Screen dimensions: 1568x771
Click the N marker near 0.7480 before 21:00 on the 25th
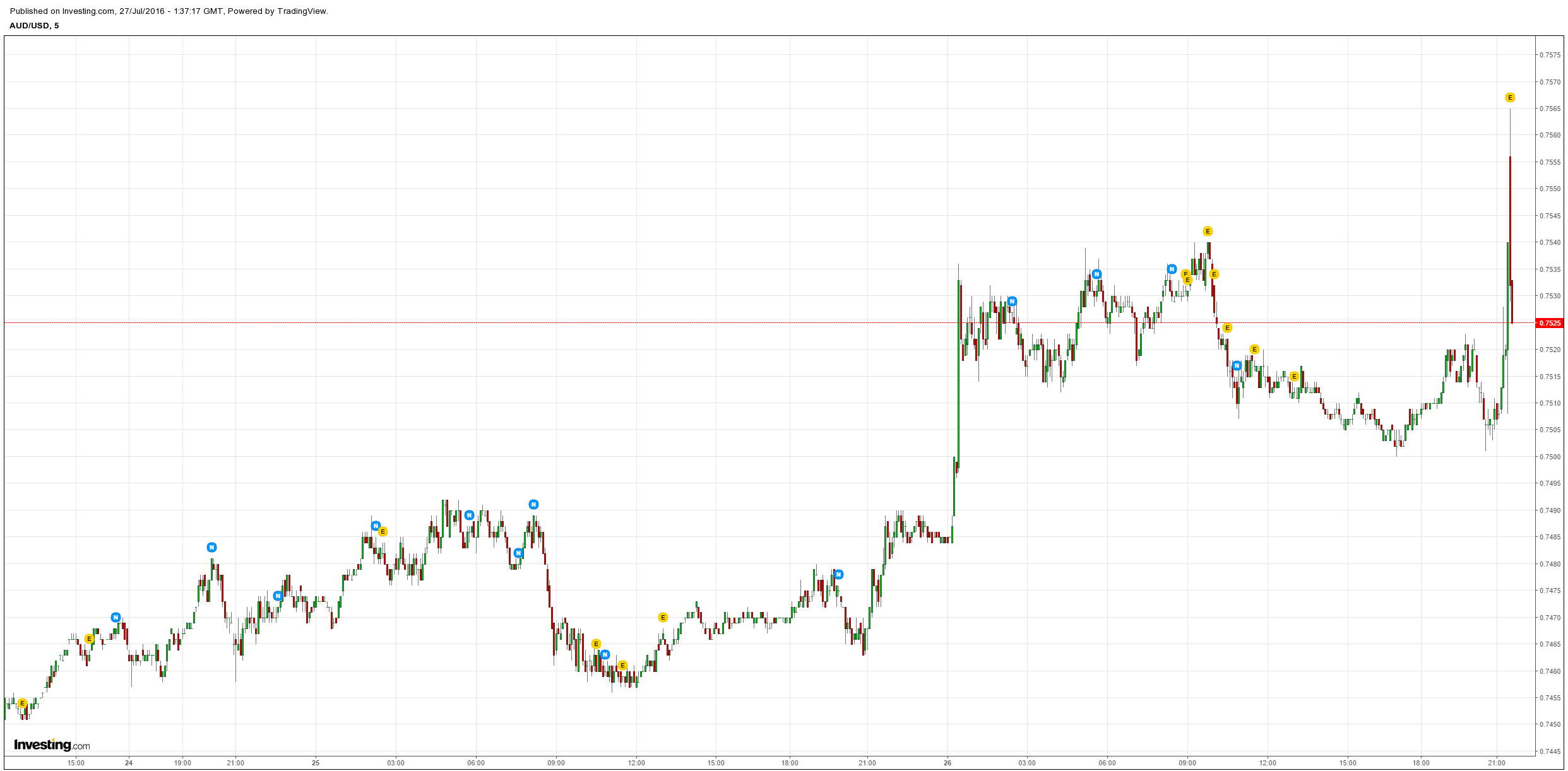pyautogui.click(x=838, y=575)
